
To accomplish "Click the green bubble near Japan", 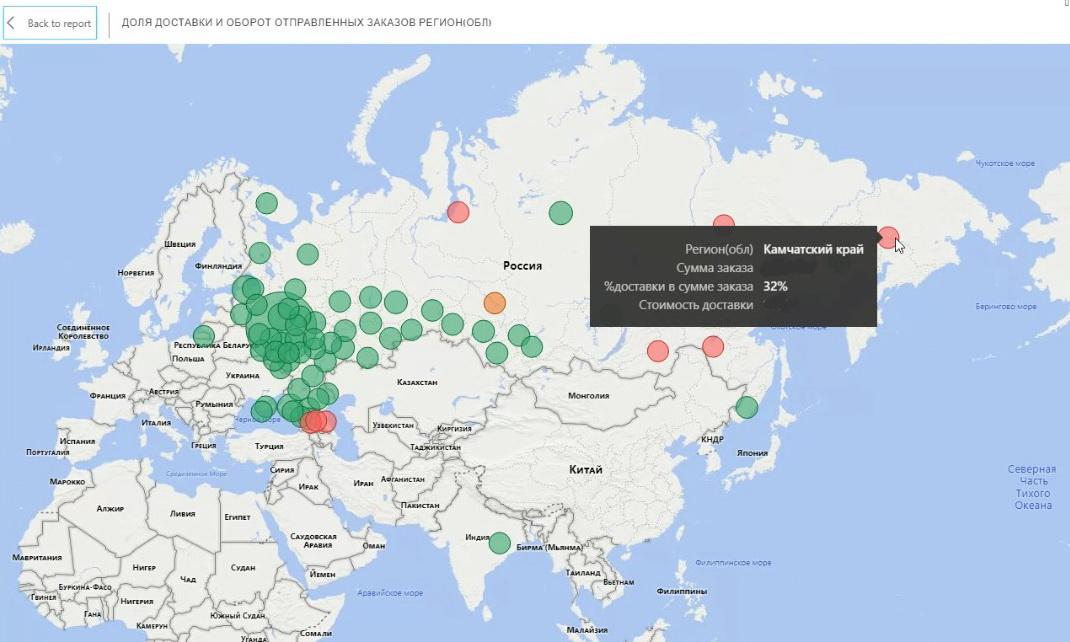I will (x=746, y=407).
